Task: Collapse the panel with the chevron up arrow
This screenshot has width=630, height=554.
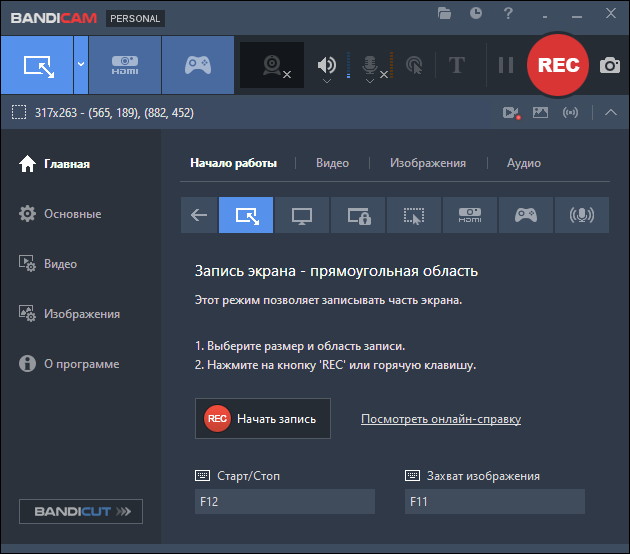Action: click(x=611, y=112)
